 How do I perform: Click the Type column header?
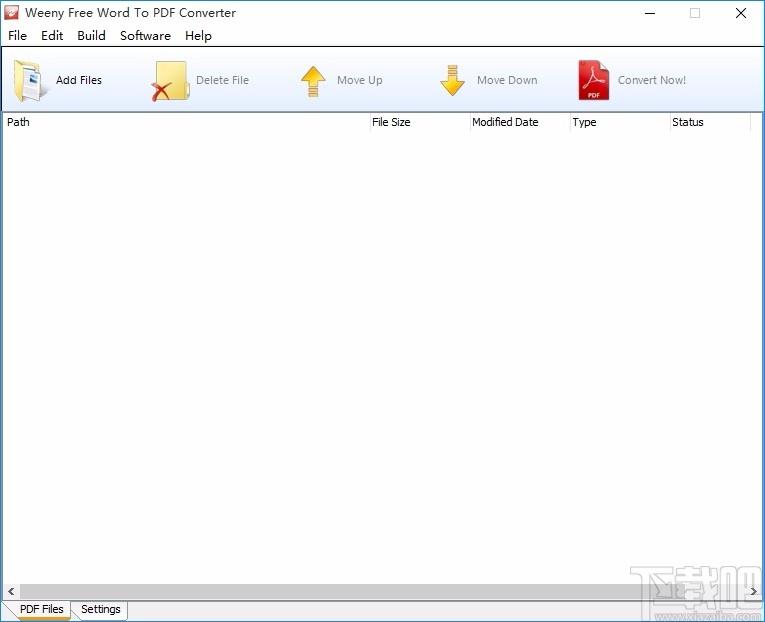[619, 122]
